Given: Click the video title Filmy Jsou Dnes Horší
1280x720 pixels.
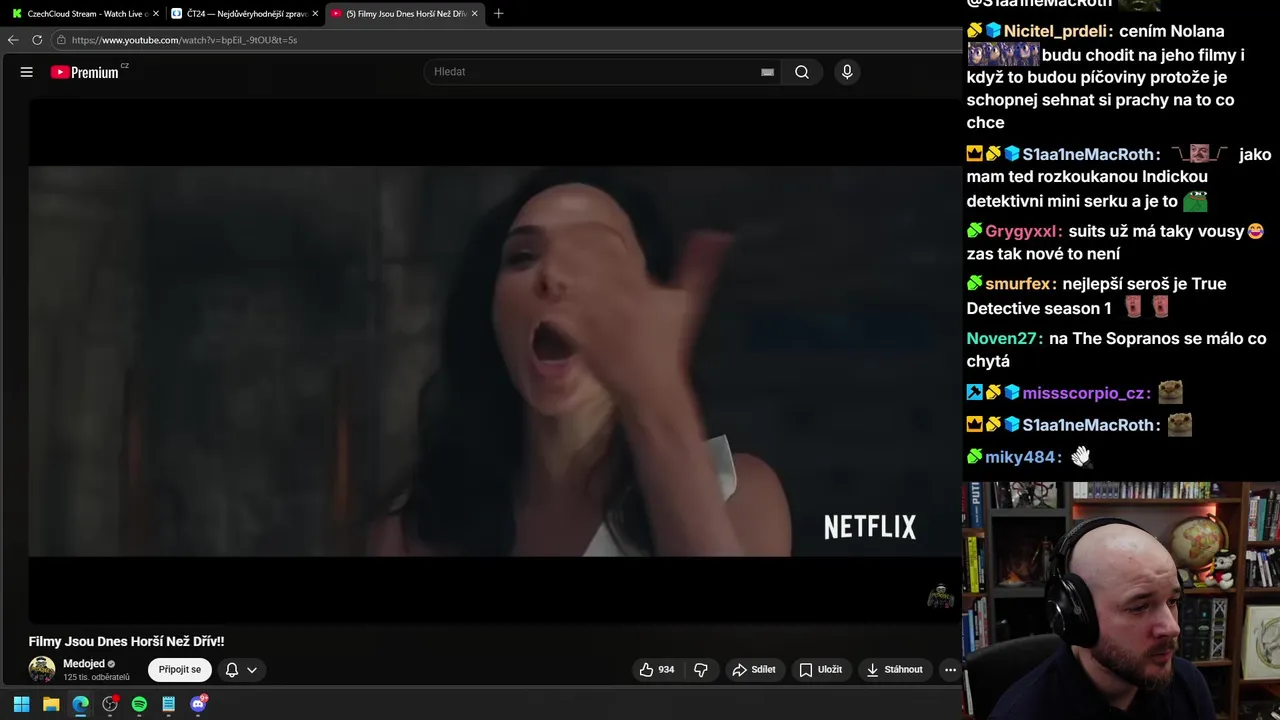Looking at the screenshot, I should (x=126, y=642).
